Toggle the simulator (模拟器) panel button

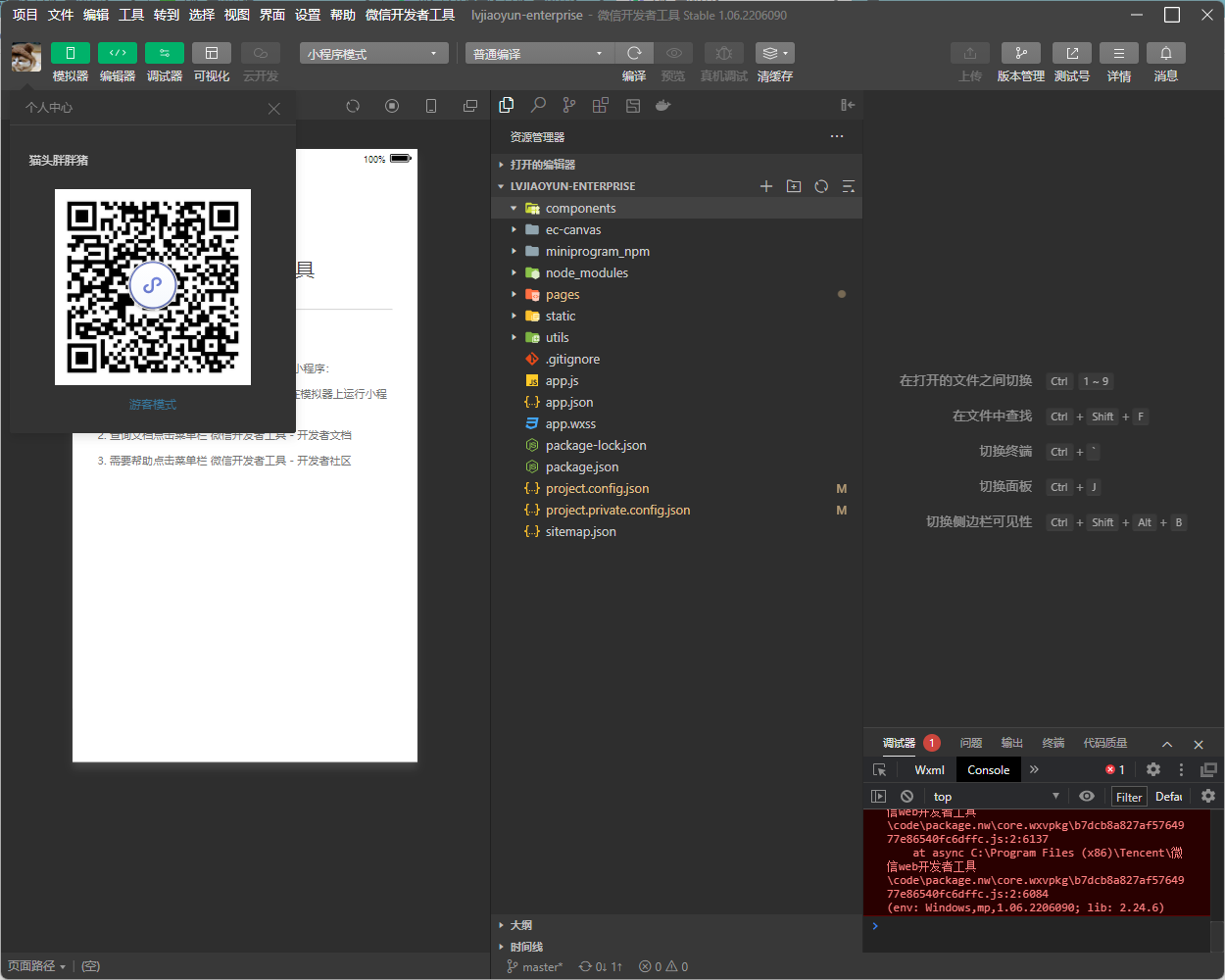tap(70, 53)
